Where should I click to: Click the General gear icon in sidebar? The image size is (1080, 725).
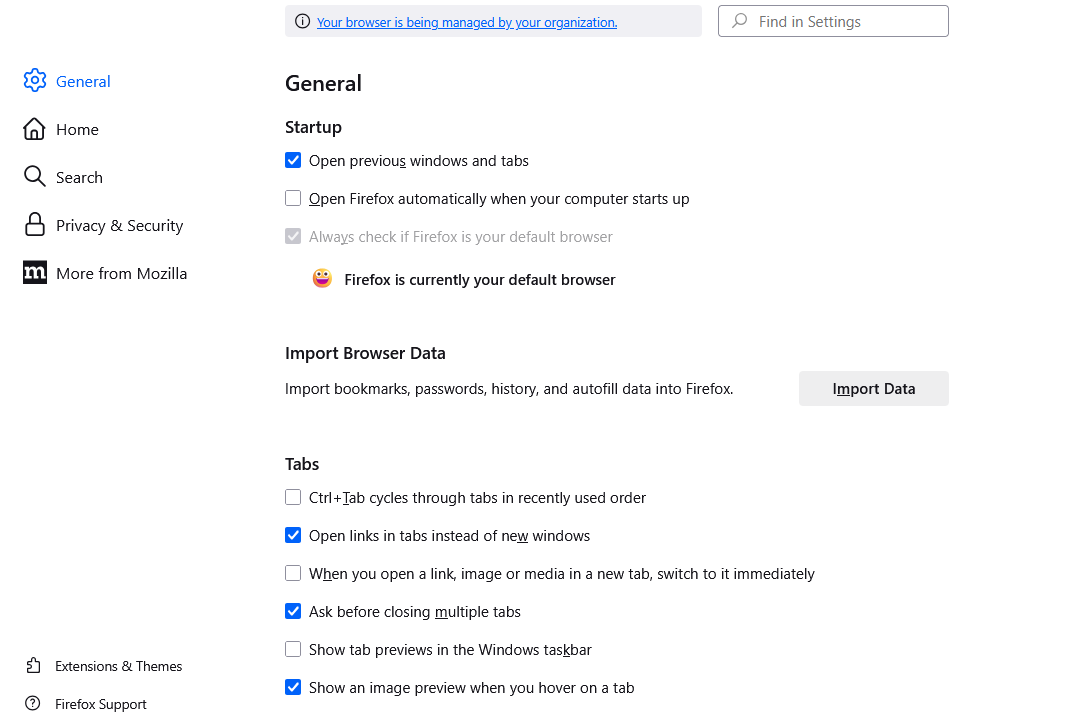(35, 81)
